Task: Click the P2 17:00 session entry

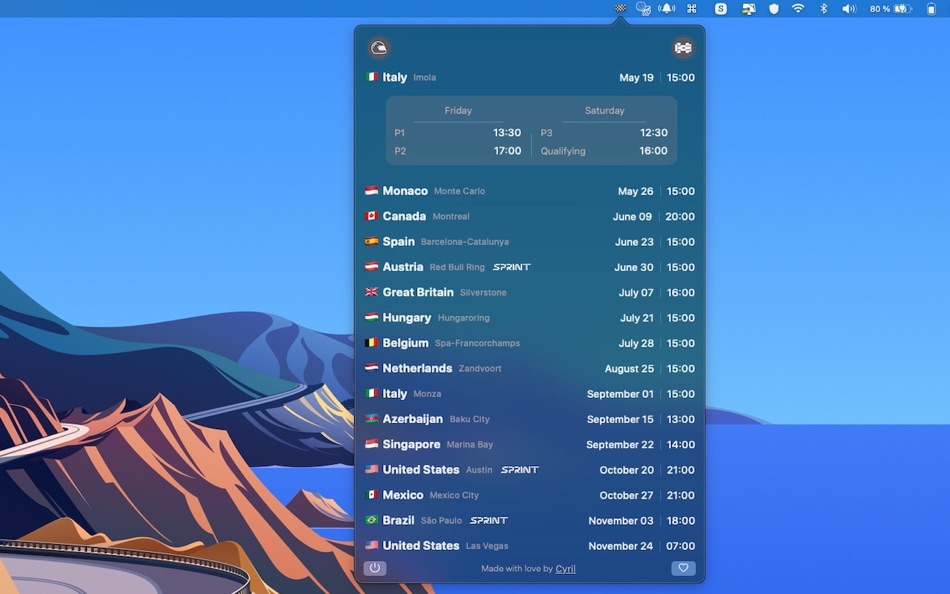Action: point(457,151)
